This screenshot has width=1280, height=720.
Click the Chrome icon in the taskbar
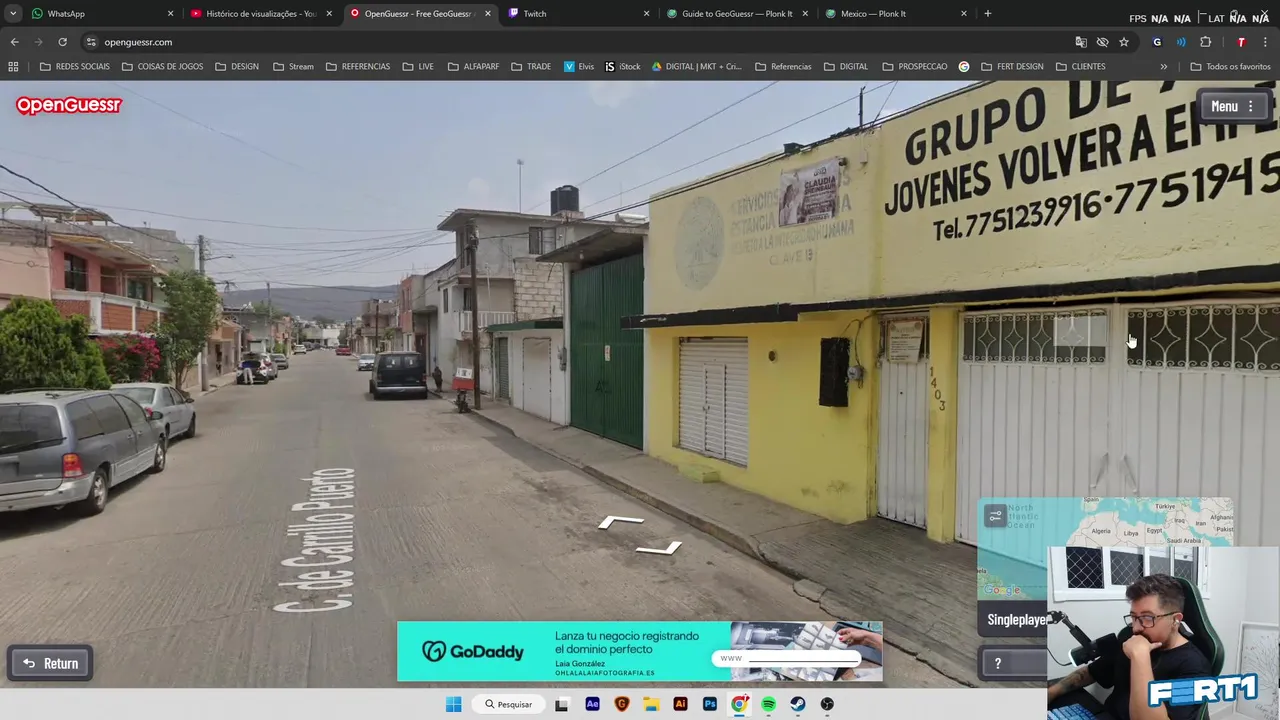point(739,704)
